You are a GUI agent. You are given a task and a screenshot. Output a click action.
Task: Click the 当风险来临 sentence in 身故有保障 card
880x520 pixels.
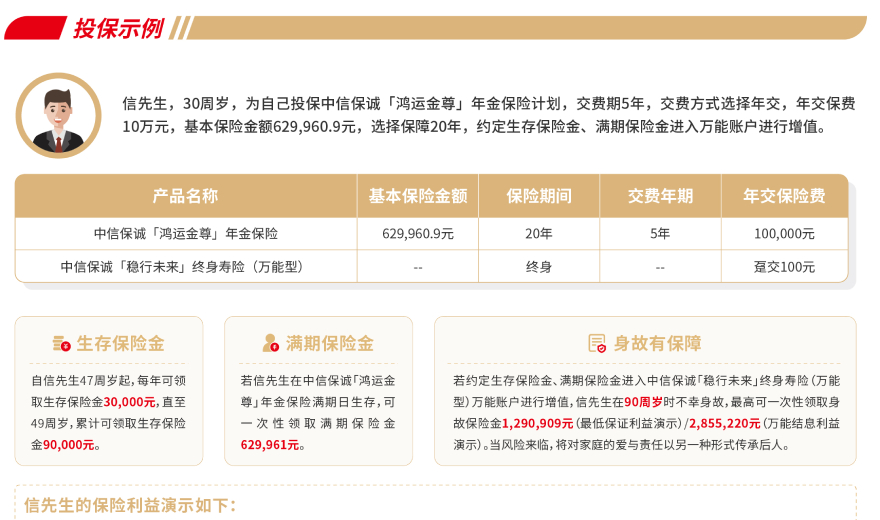click(640, 445)
